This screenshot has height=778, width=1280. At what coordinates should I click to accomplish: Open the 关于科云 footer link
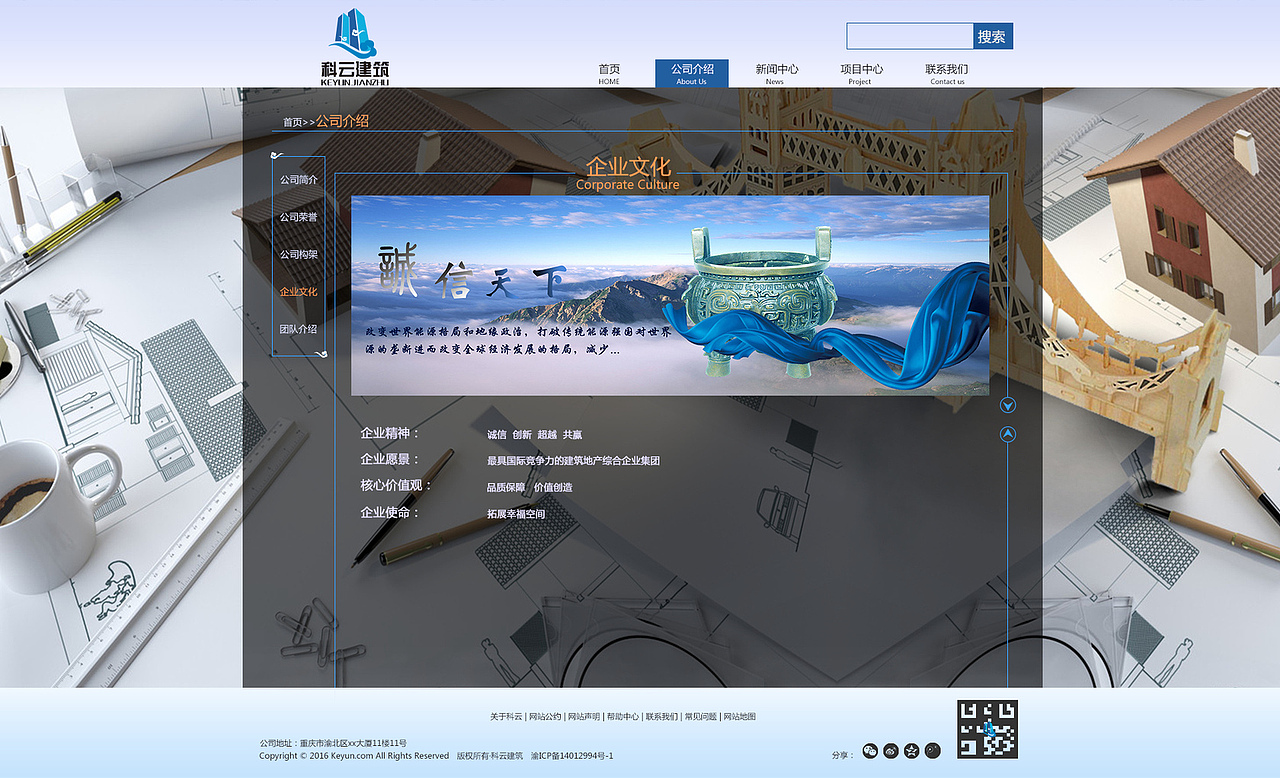(506, 717)
